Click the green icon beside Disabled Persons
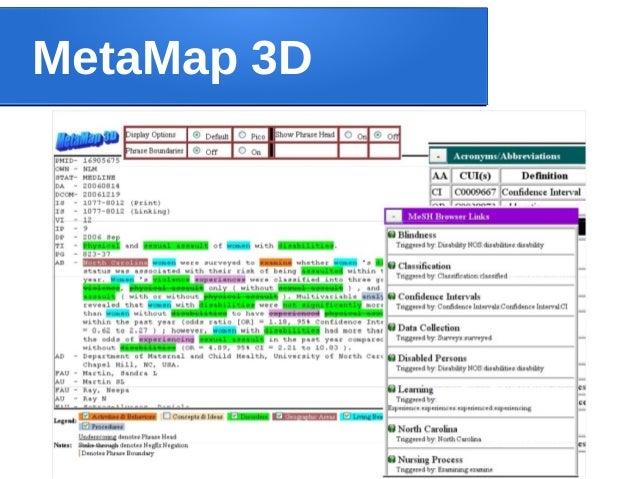638x479 pixels. point(391,358)
